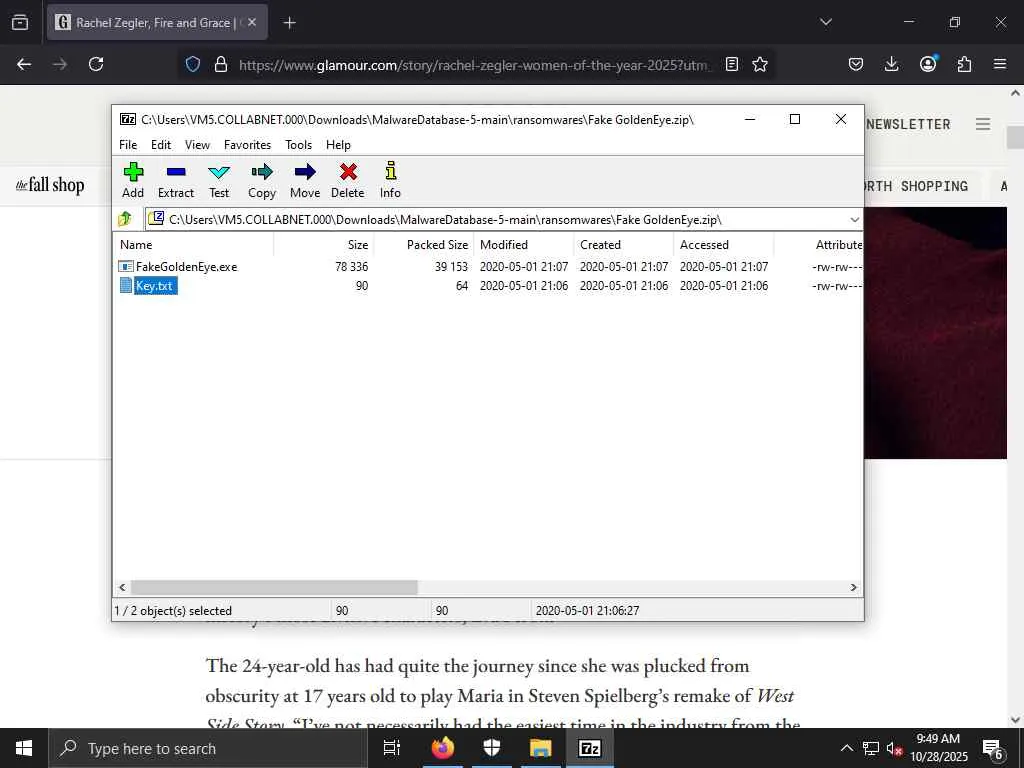Image resolution: width=1024 pixels, height=768 pixels.
Task: Open the Windows Start menu
Action: (x=24, y=748)
